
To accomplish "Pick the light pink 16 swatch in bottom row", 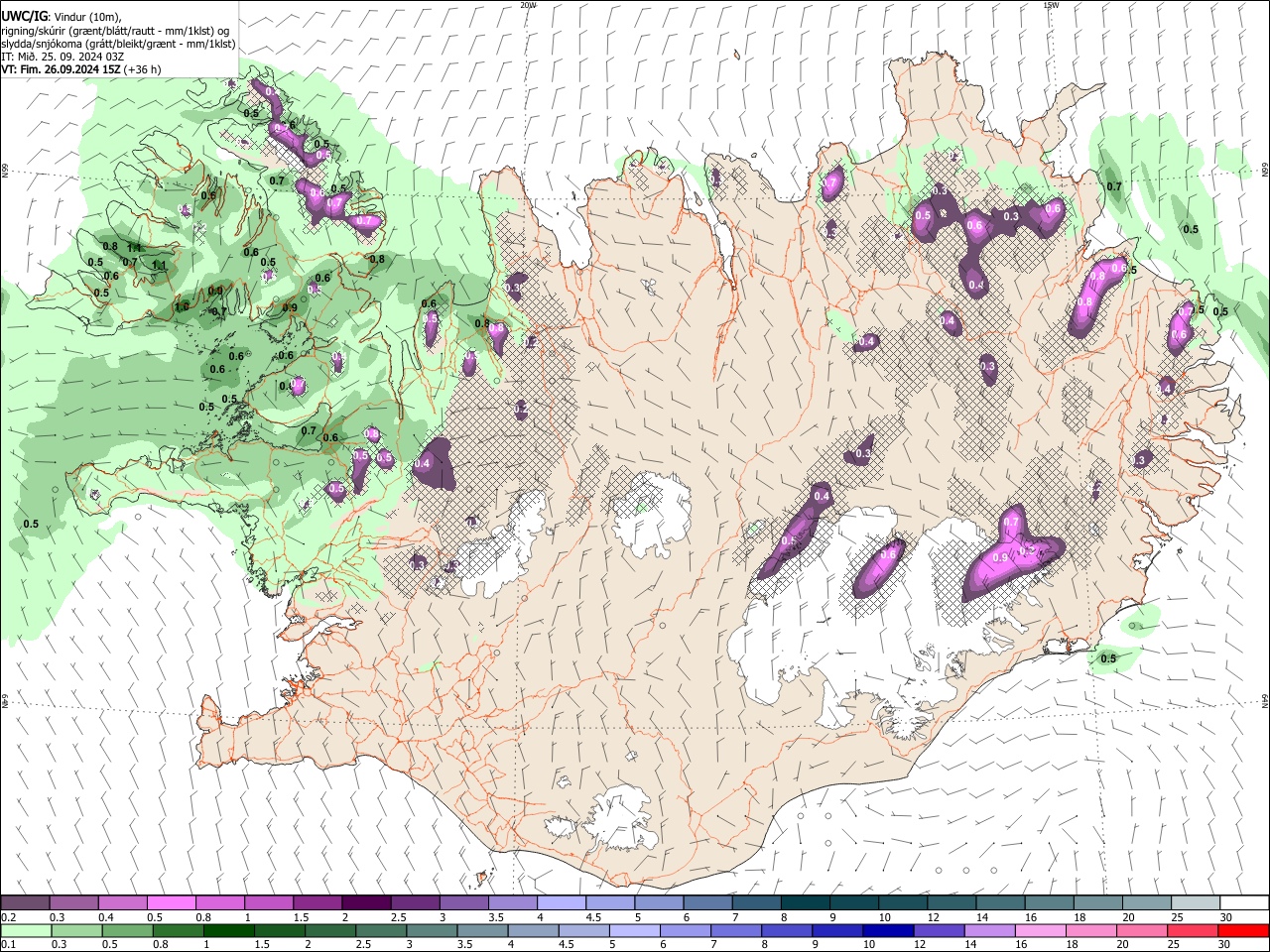I will click(1041, 931).
